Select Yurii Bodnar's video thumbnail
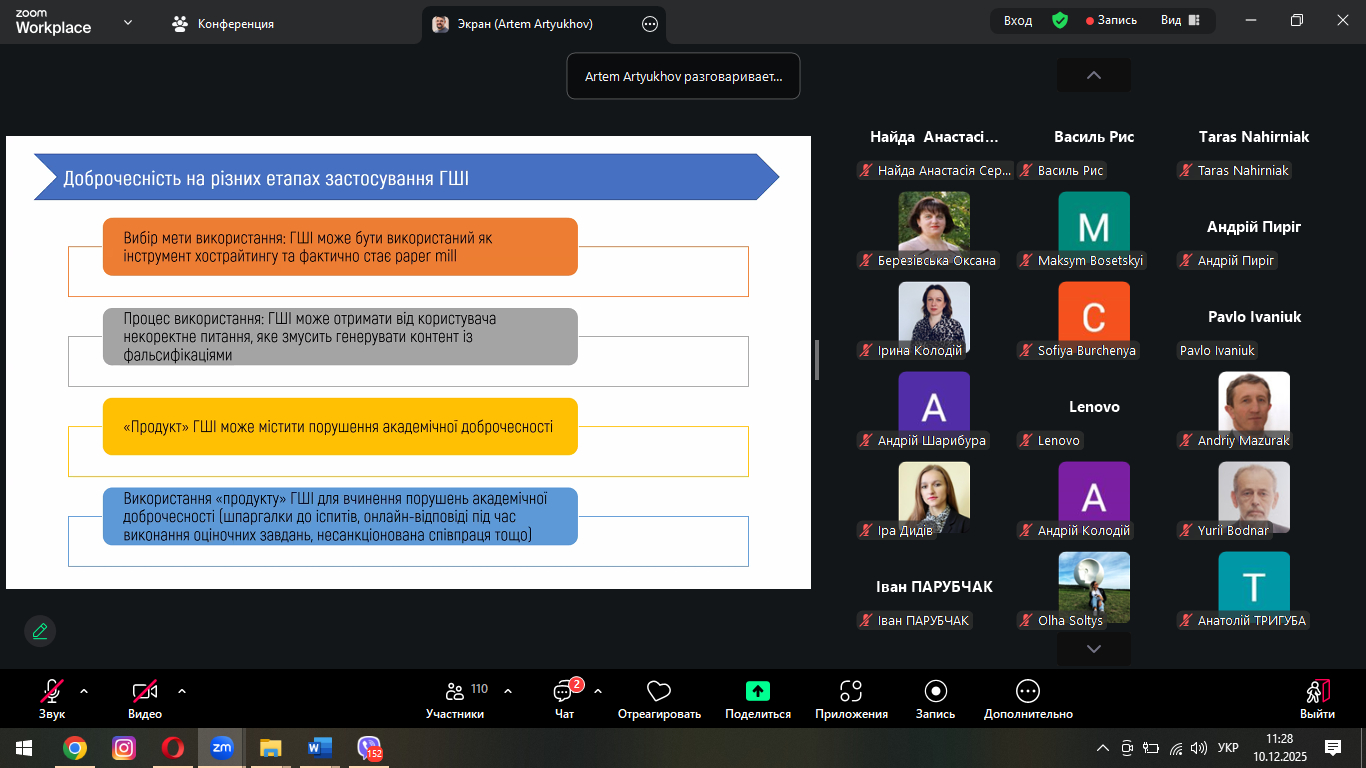1366x768 pixels. pos(1253,497)
